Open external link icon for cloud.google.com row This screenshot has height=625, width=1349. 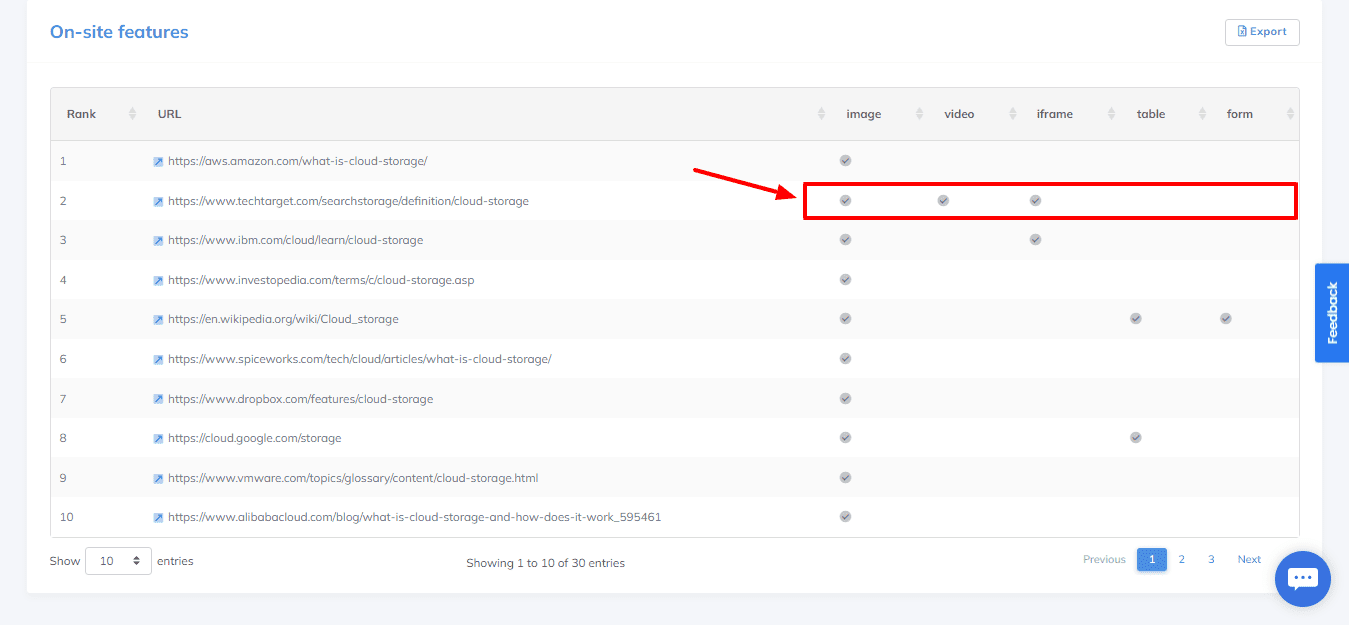click(x=158, y=439)
